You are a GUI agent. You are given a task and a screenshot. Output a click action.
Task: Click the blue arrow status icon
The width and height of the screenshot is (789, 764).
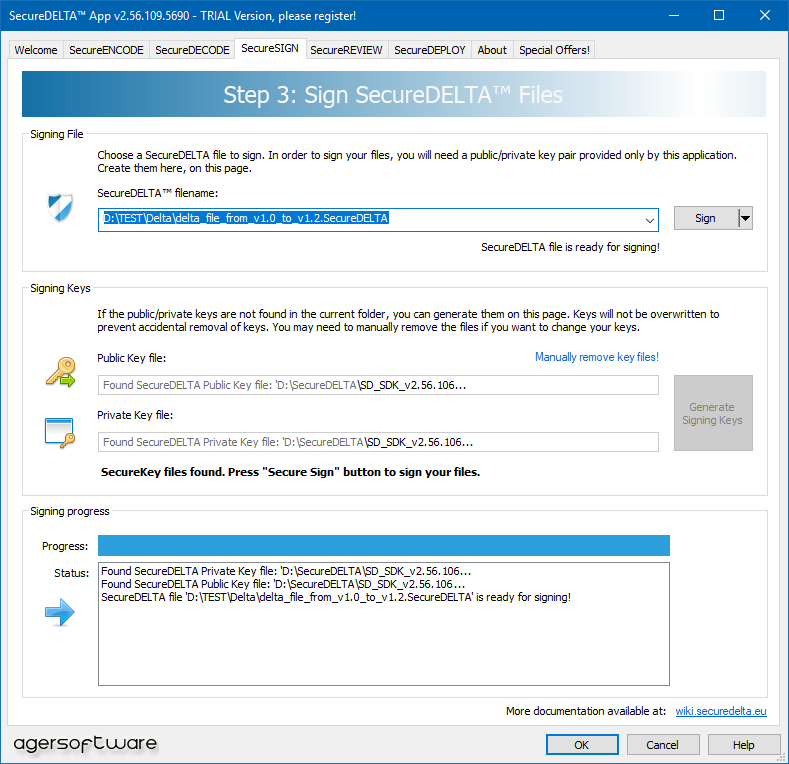59,612
